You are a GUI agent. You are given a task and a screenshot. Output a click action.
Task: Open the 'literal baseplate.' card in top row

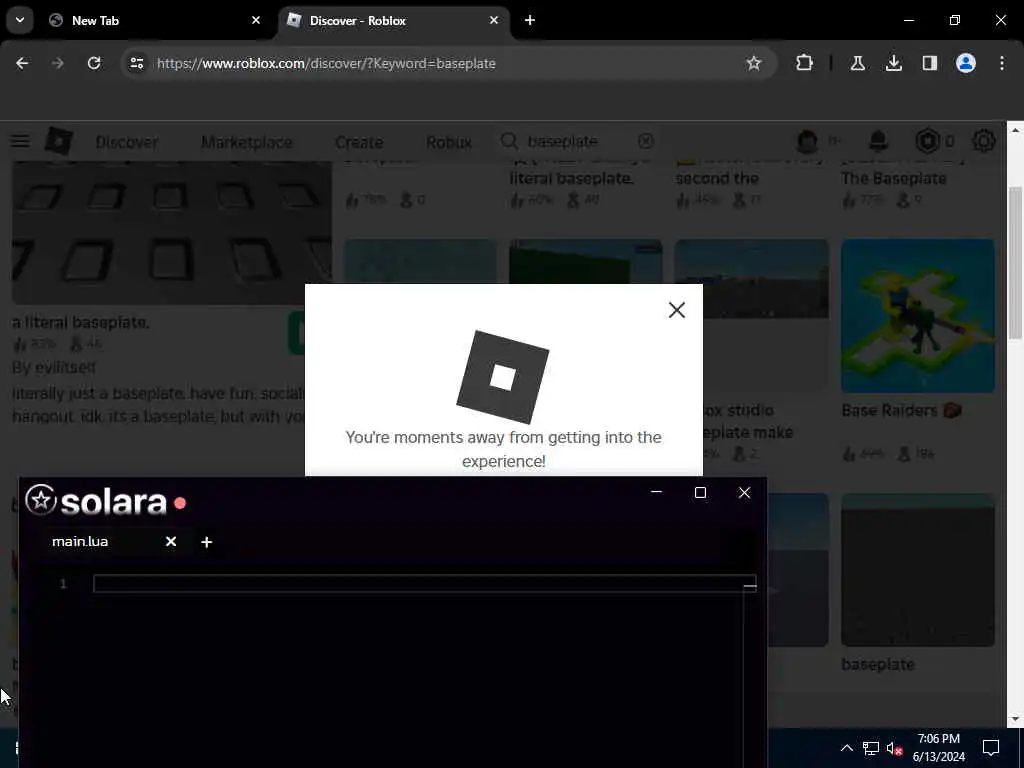click(x=571, y=178)
